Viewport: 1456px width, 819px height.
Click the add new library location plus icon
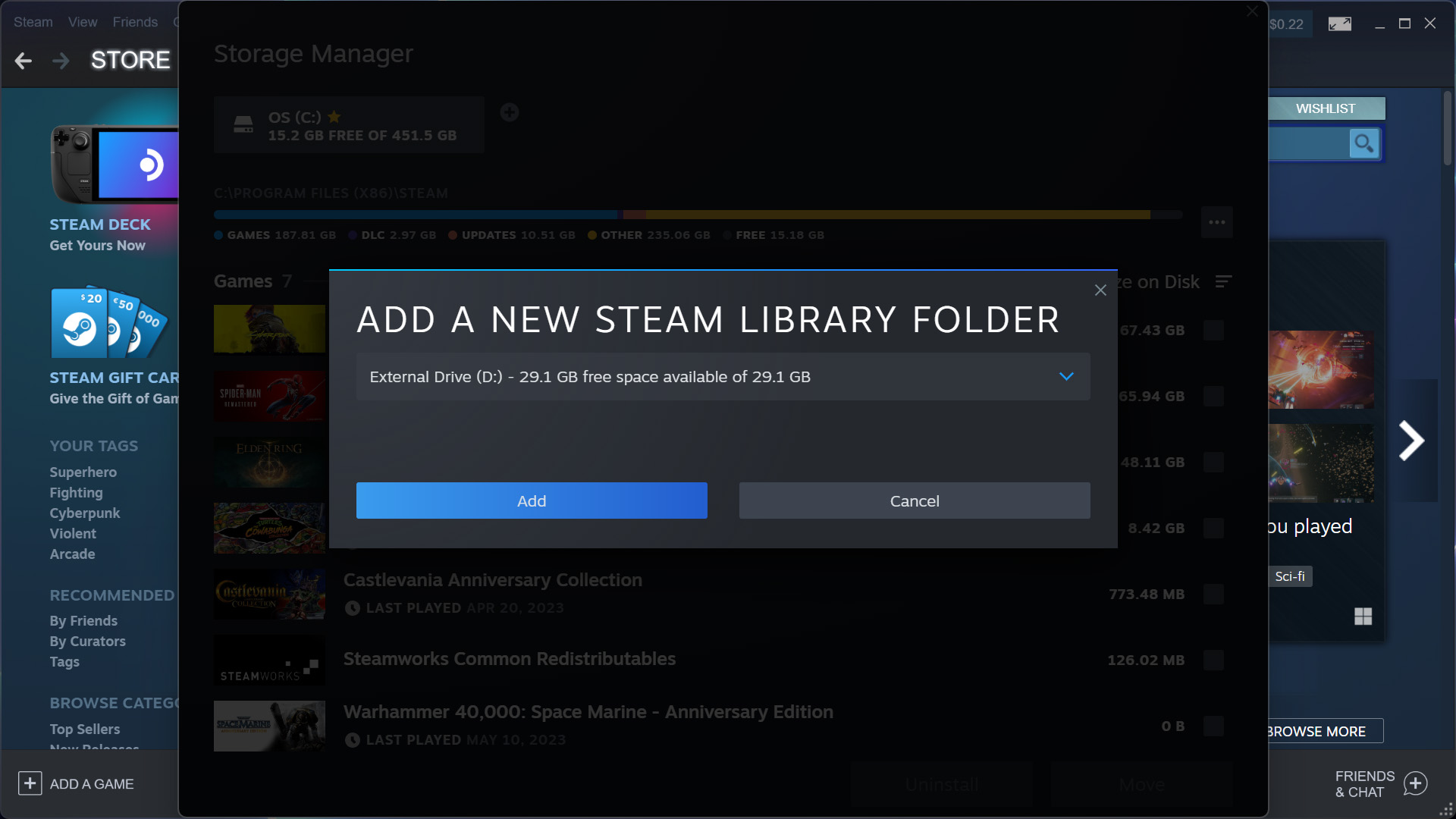pyautogui.click(x=510, y=112)
